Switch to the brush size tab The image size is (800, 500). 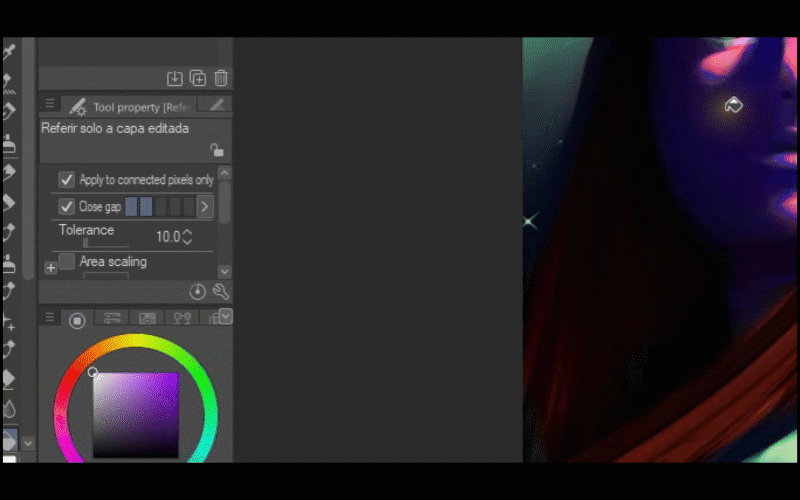[x=216, y=105]
